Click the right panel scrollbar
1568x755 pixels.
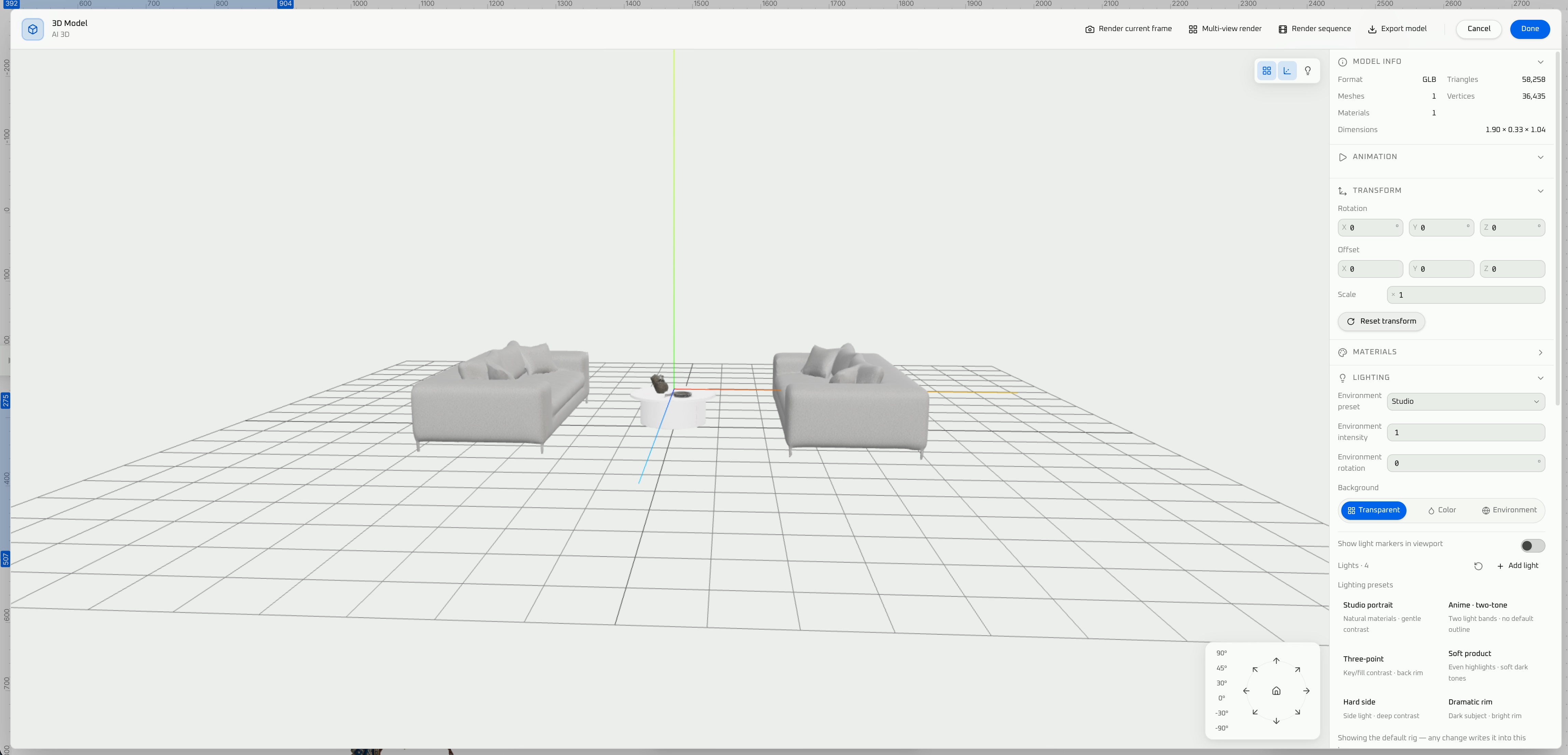point(1557,228)
